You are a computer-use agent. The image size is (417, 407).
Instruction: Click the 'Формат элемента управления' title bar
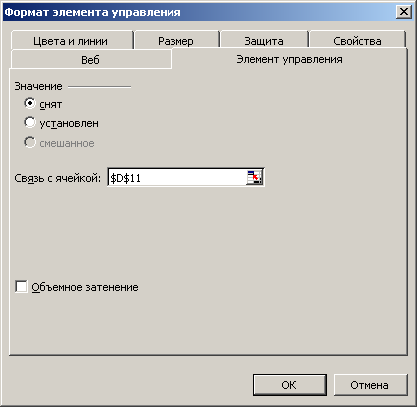point(200,12)
